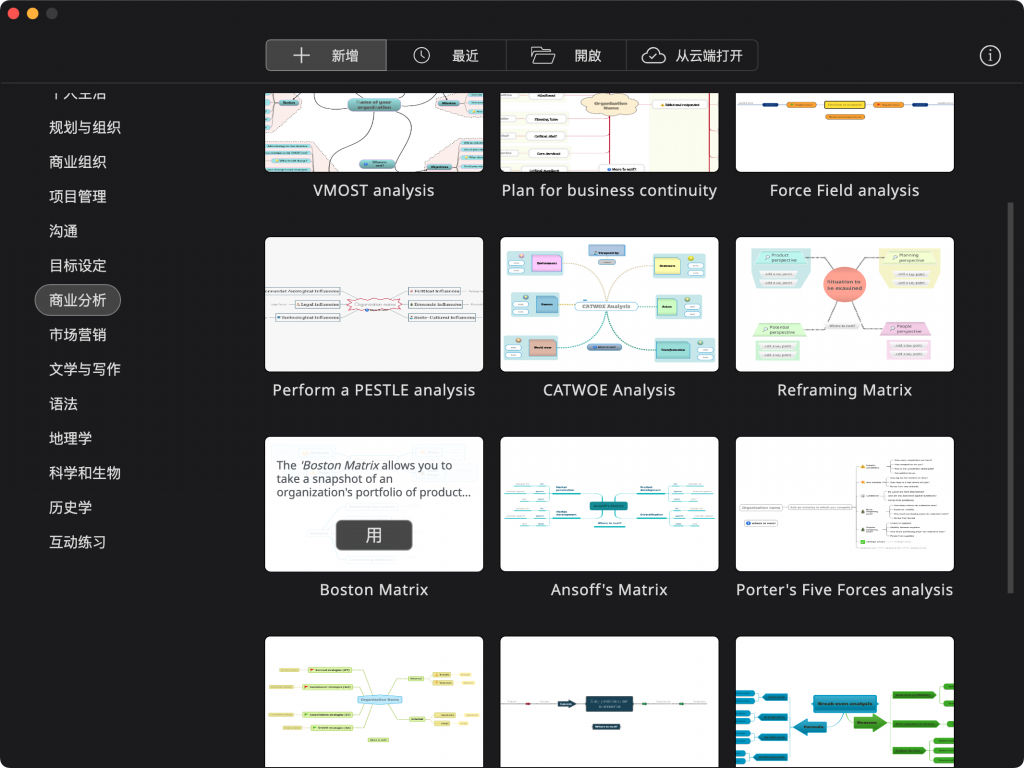Image resolution: width=1024 pixels, height=768 pixels.
Task: Click the cloud icon for 从云端打开
Action: coord(654,55)
